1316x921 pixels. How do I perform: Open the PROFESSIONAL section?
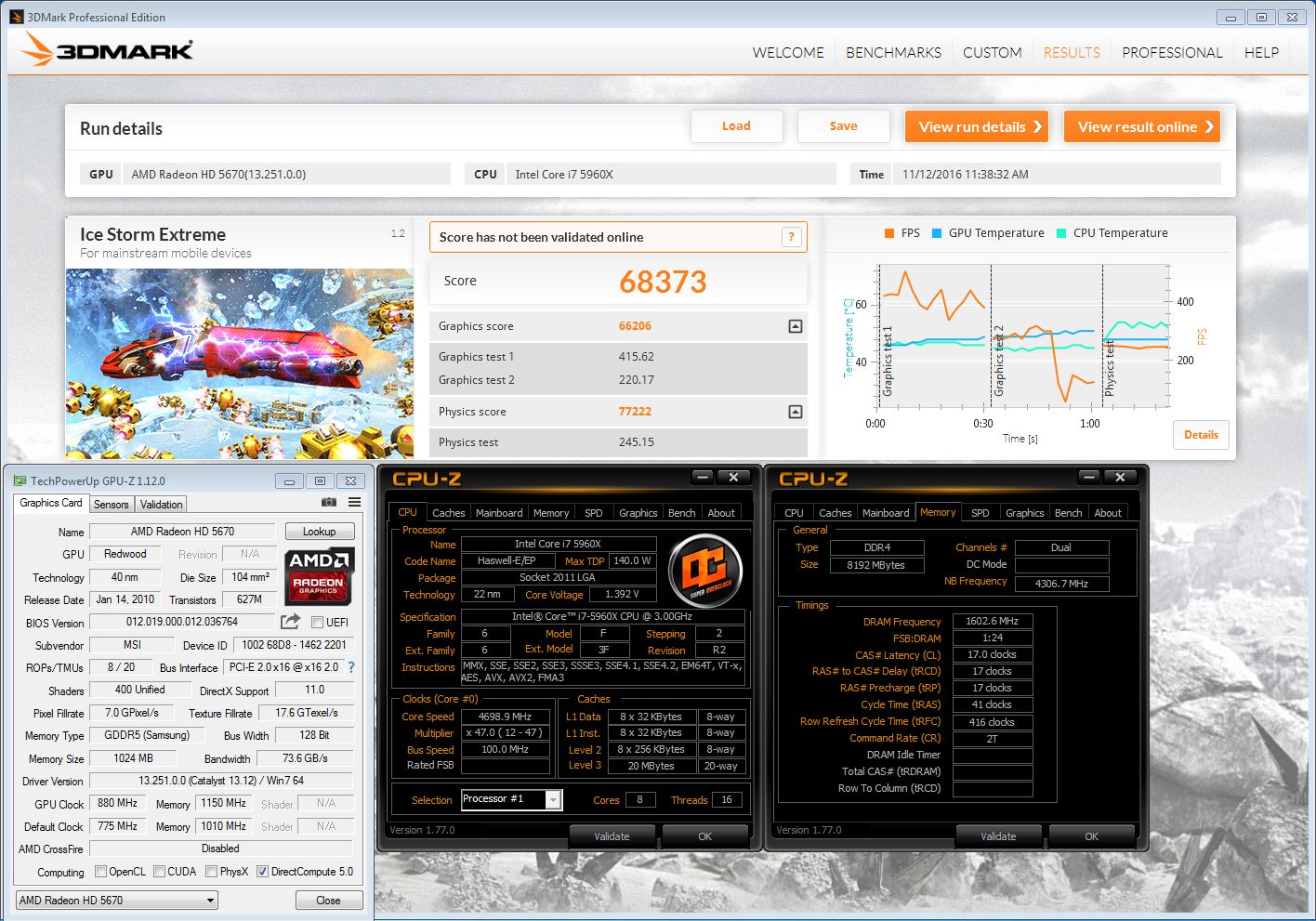click(1172, 53)
